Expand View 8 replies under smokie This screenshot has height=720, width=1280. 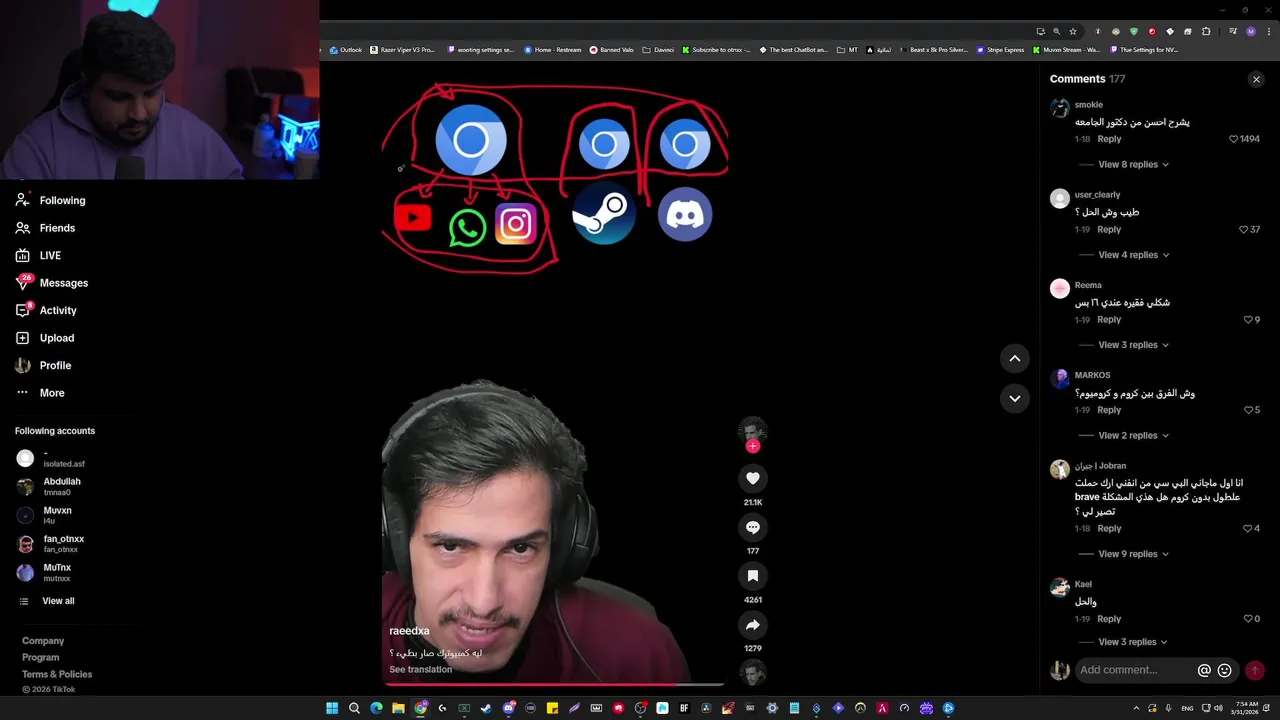tap(1133, 164)
